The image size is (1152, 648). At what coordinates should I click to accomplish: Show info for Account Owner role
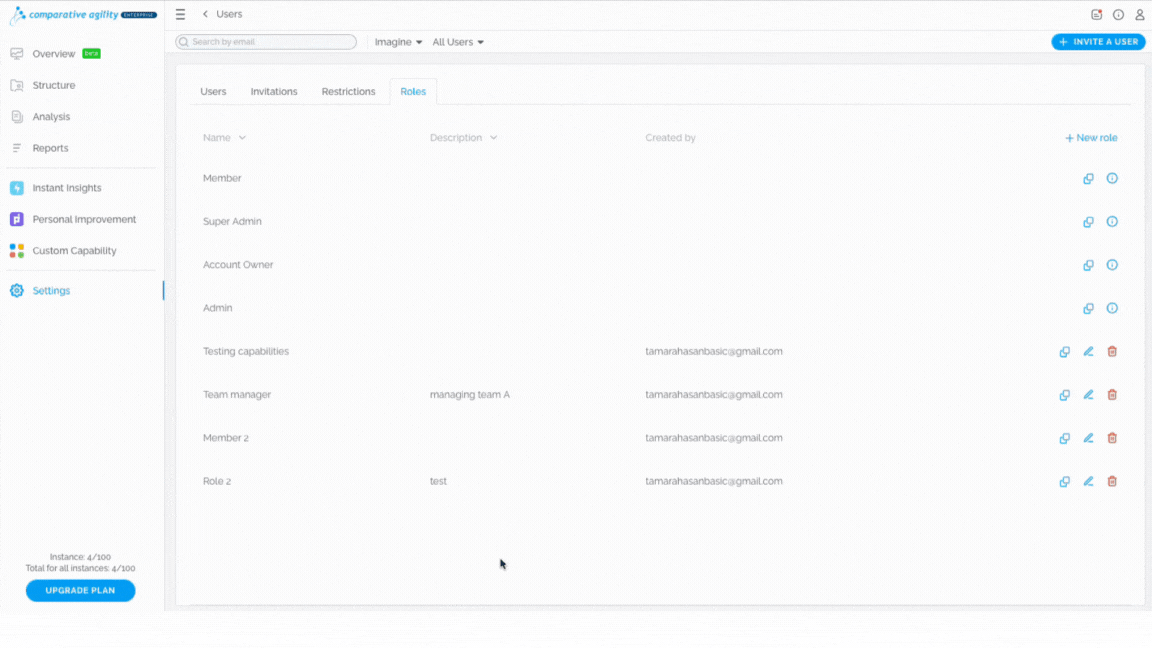(1112, 265)
